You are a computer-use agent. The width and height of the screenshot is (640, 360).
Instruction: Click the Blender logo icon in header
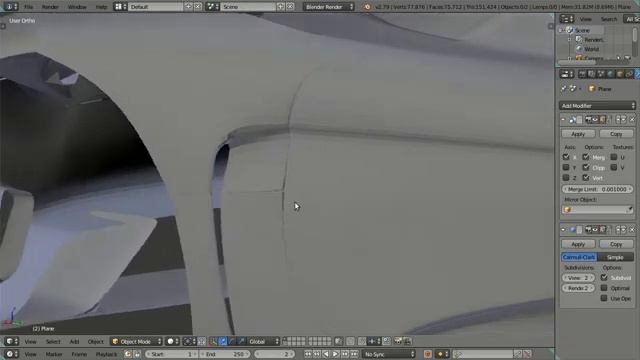[x=367, y=7]
